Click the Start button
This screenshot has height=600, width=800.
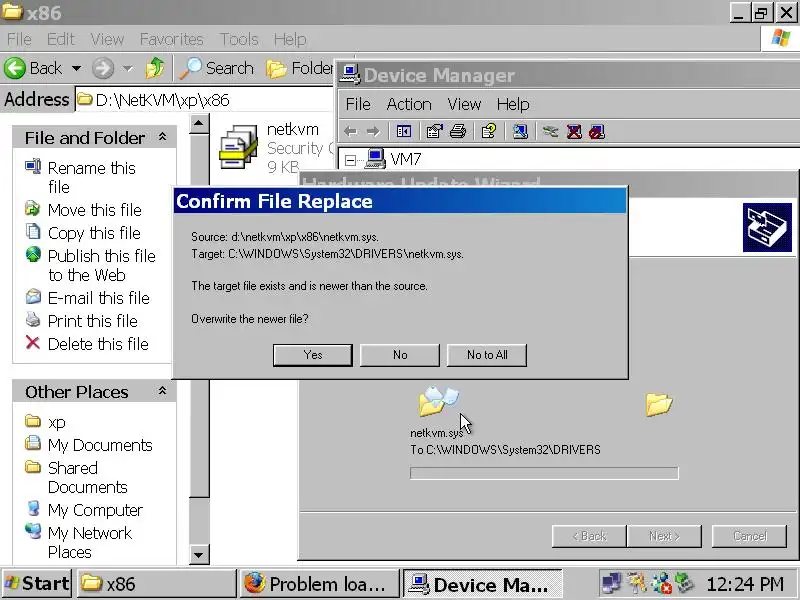[x=36, y=584]
